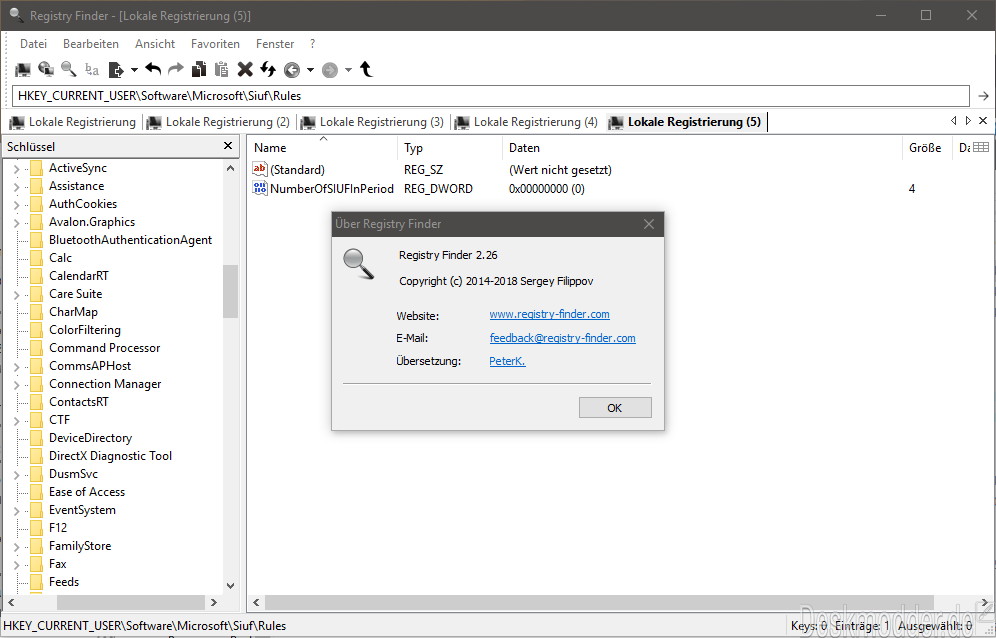Click the go up level icon
The width and height of the screenshot is (996, 638).
point(366,69)
